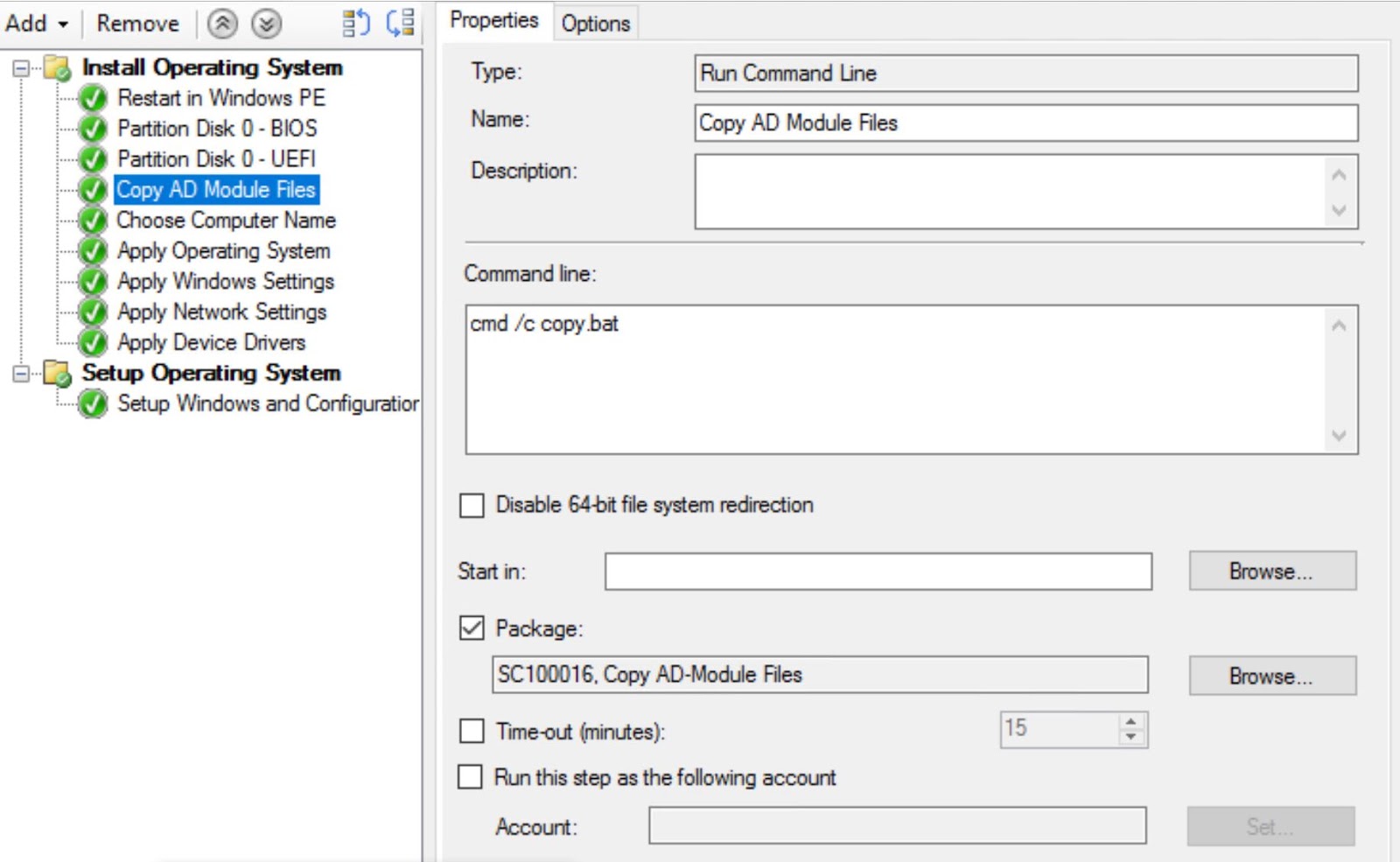
Task: Enable the Time-out (minutes) checkbox
Action: [x=472, y=731]
